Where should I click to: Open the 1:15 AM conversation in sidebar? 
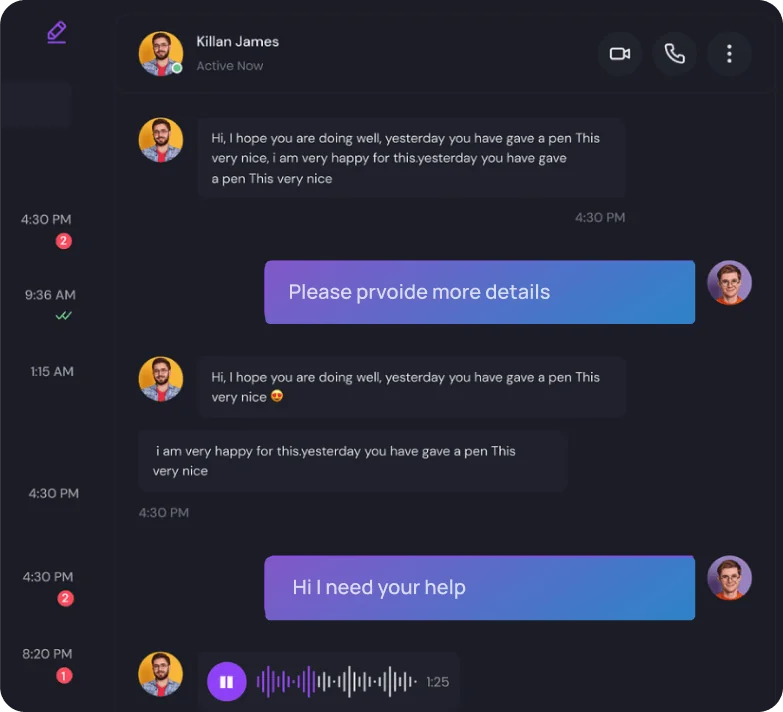point(52,371)
